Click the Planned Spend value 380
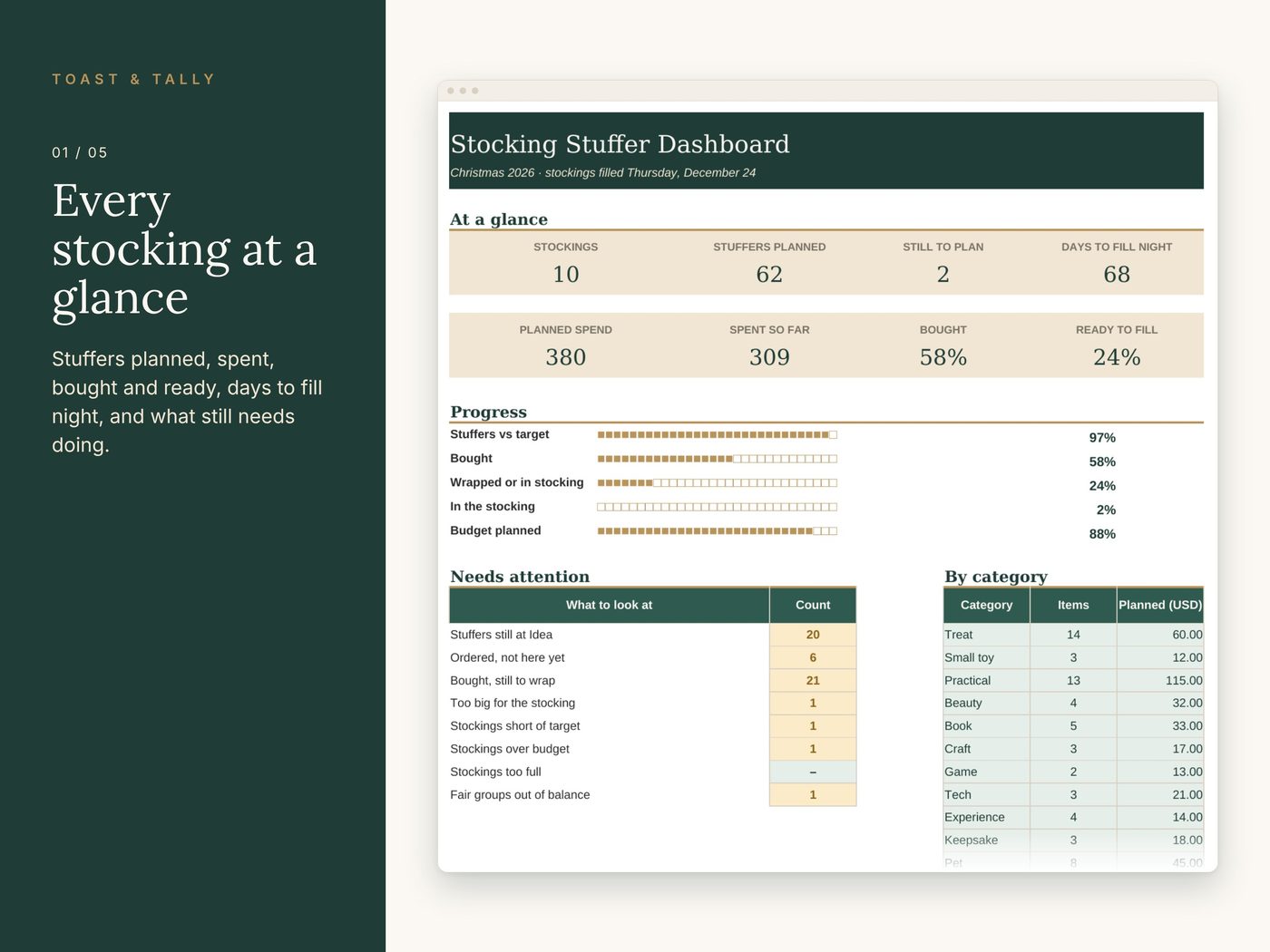The width and height of the screenshot is (1270, 952). pyautogui.click(x=565, y=357)
